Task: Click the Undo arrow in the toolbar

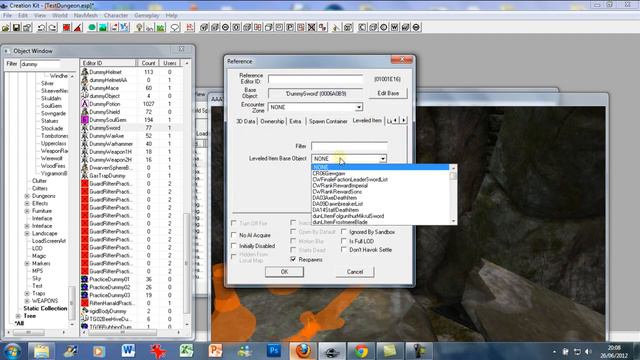Action: click(42, 27)
